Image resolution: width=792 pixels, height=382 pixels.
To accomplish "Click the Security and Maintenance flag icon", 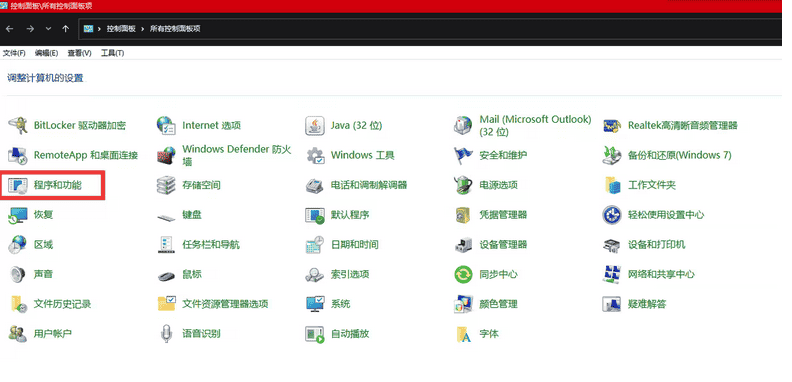I will [x=463, y=155].
